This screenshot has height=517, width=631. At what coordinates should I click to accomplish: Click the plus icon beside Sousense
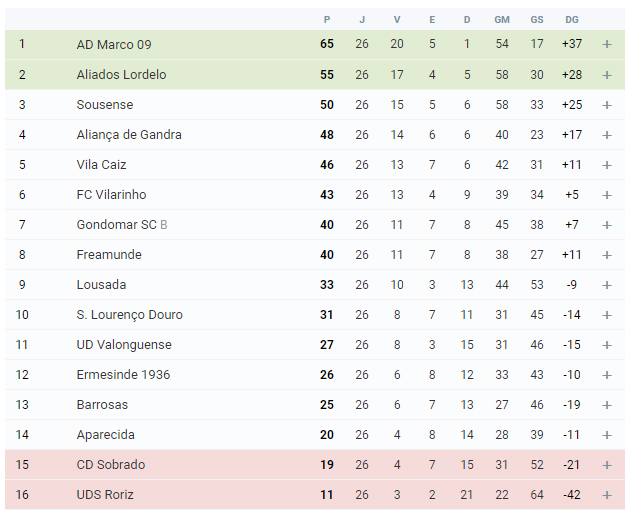[607, 105]
